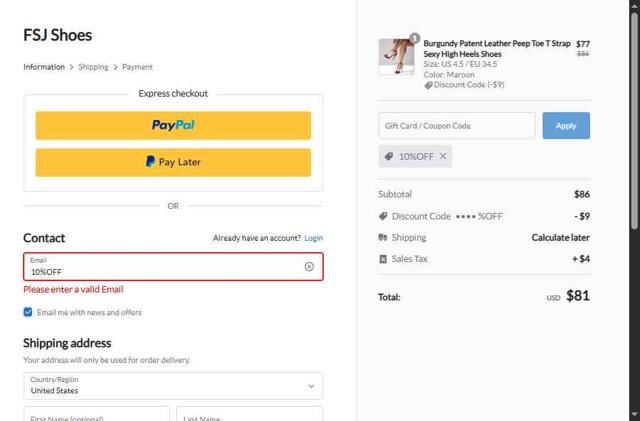Remove the 10%OFF coupon tag
Screen dimensions: 640x421
click(x=443, y=156)
